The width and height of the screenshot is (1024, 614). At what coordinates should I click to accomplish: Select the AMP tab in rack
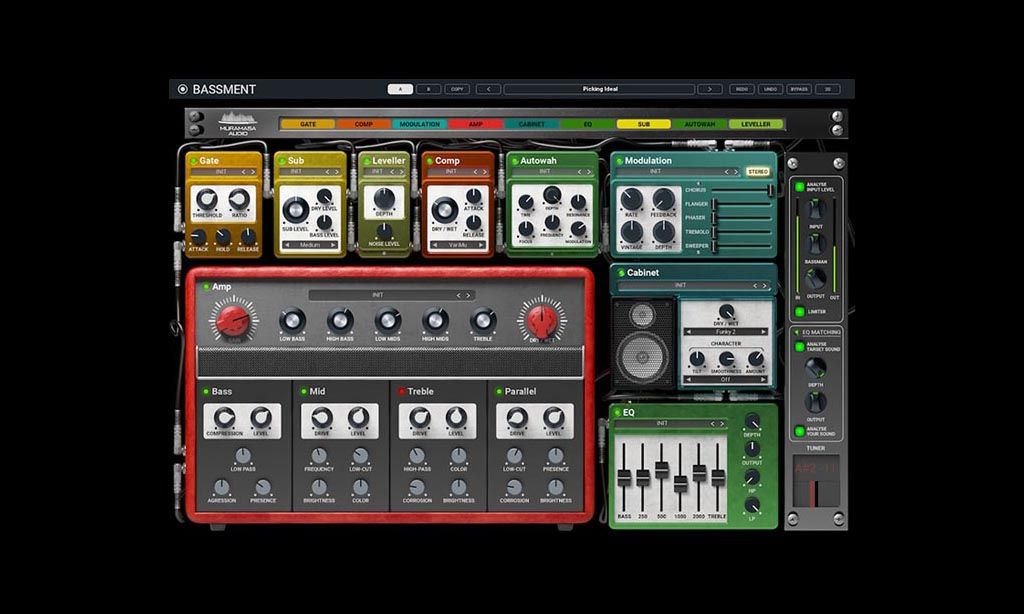[475, 124]
